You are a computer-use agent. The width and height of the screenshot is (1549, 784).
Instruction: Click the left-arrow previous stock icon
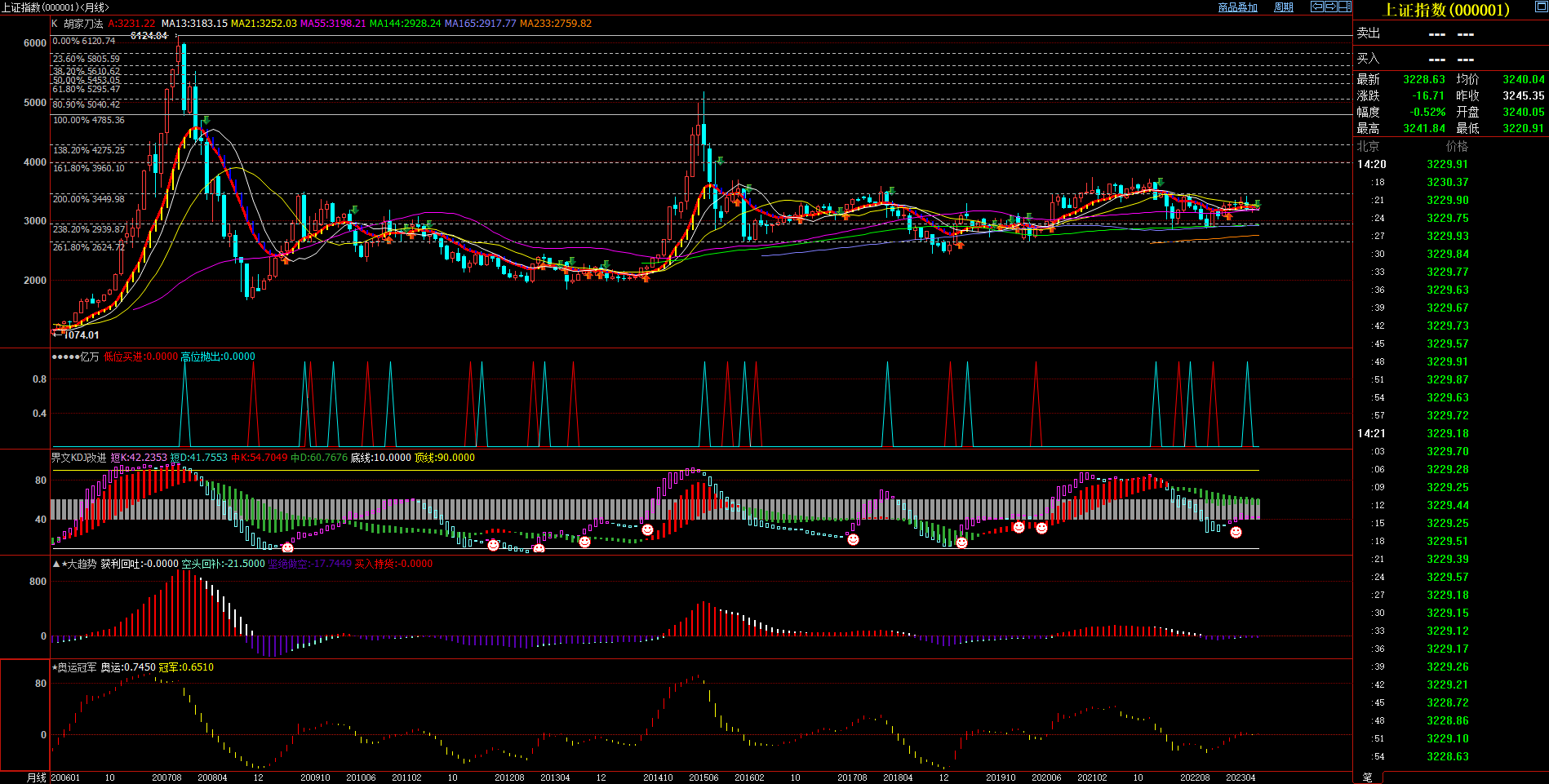pos(1317,7)
